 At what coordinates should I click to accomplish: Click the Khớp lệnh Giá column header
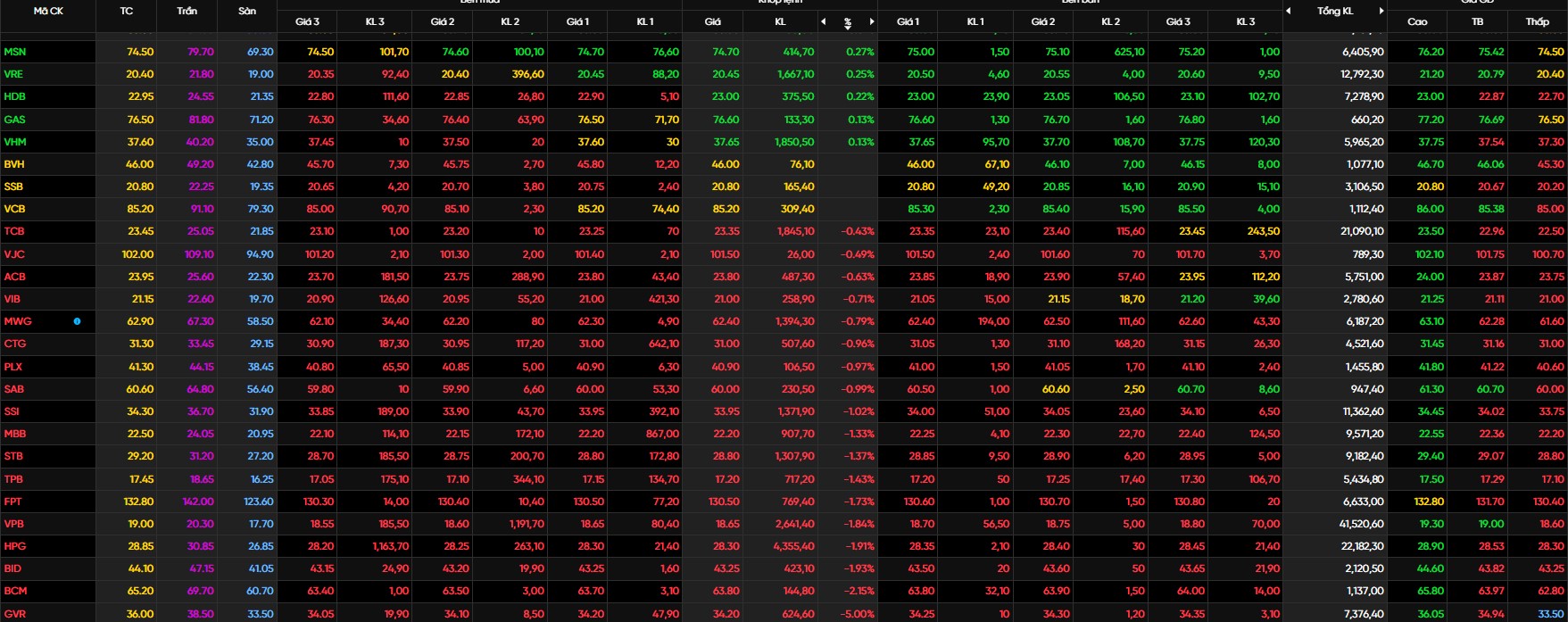click(x=713, y=21)
